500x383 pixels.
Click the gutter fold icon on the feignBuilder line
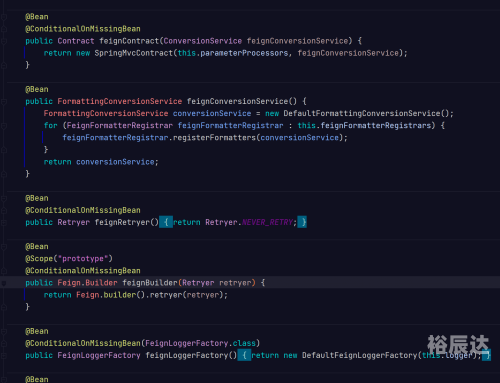tap(4, 283)
